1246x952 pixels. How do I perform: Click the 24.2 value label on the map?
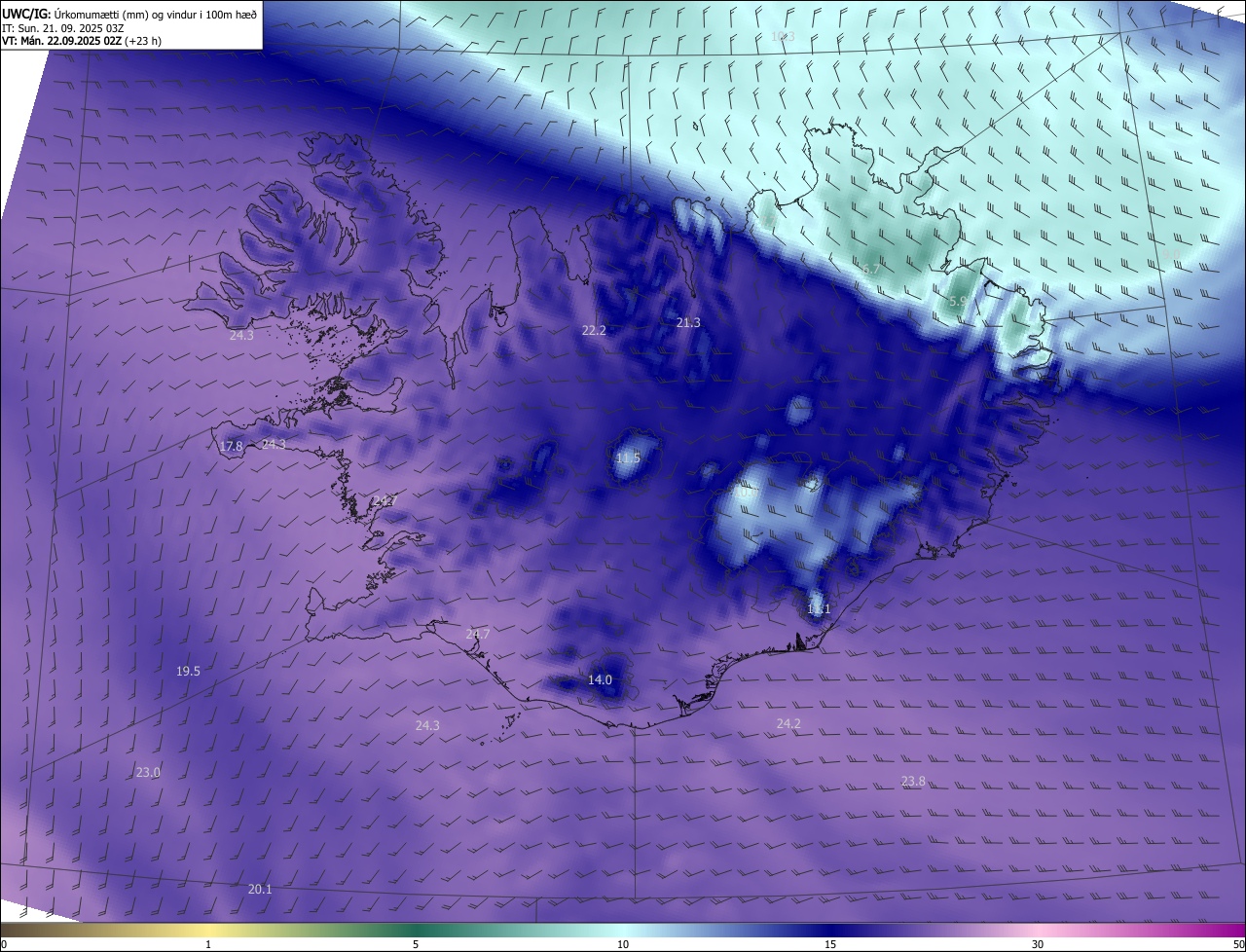tap(788, 723)
